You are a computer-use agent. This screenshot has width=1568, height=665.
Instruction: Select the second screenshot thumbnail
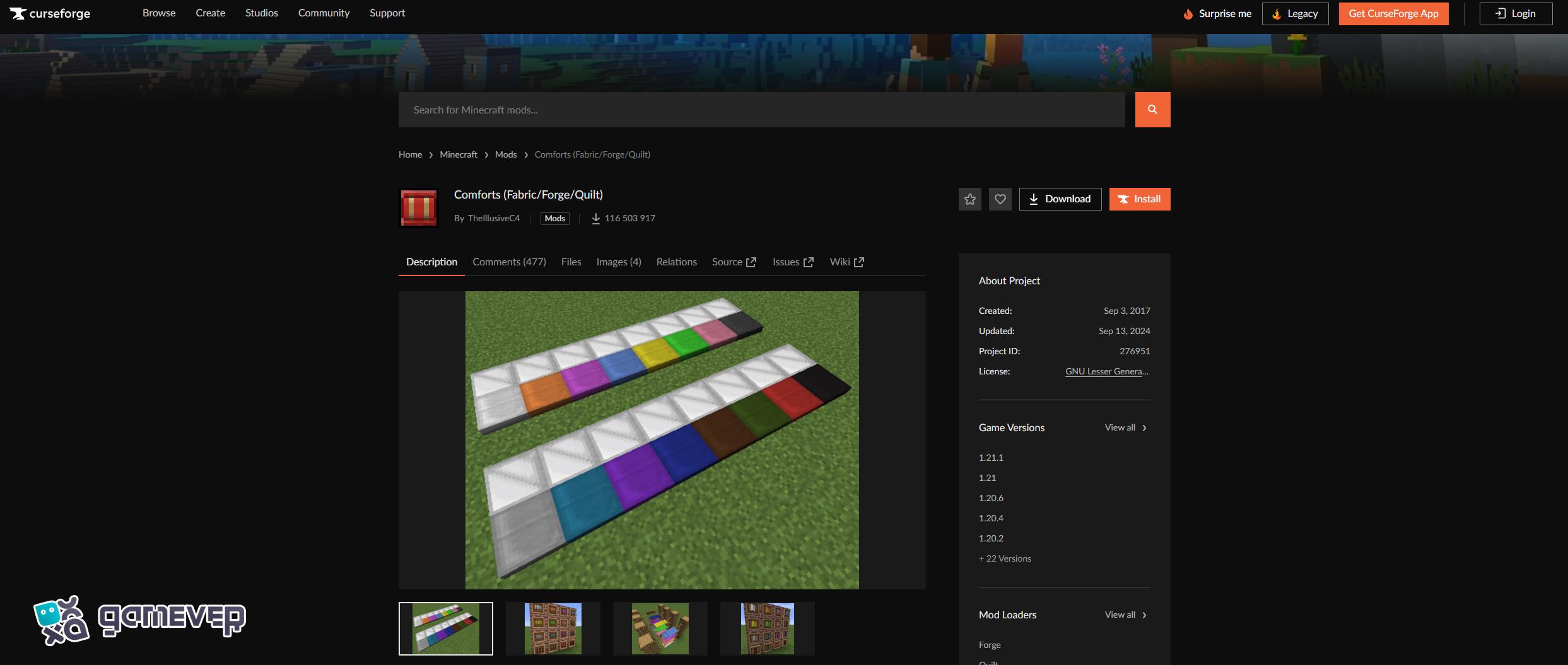(553, 628)
